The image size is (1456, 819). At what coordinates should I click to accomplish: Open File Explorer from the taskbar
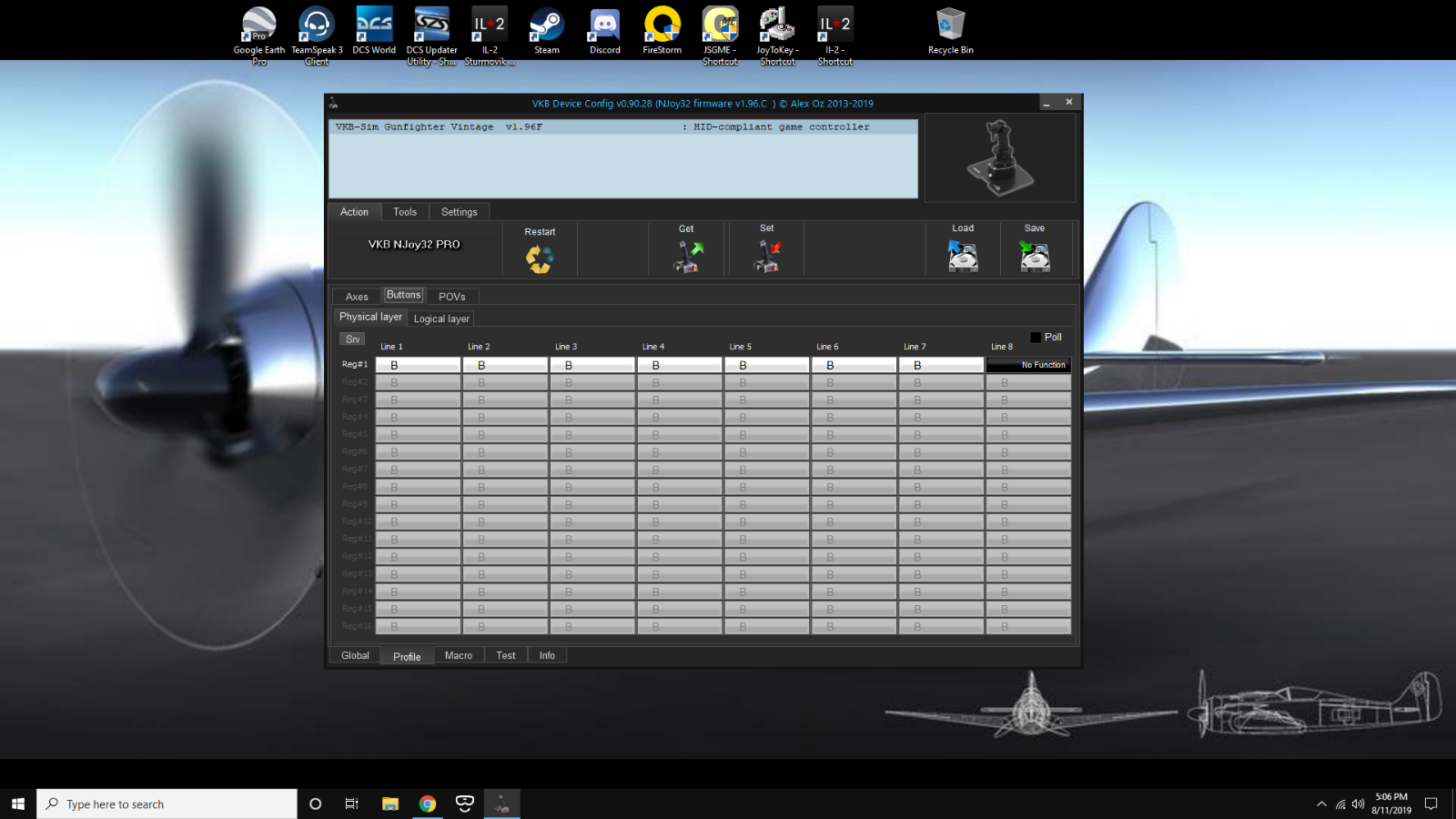pyautogui.click(x=390, y=804)
